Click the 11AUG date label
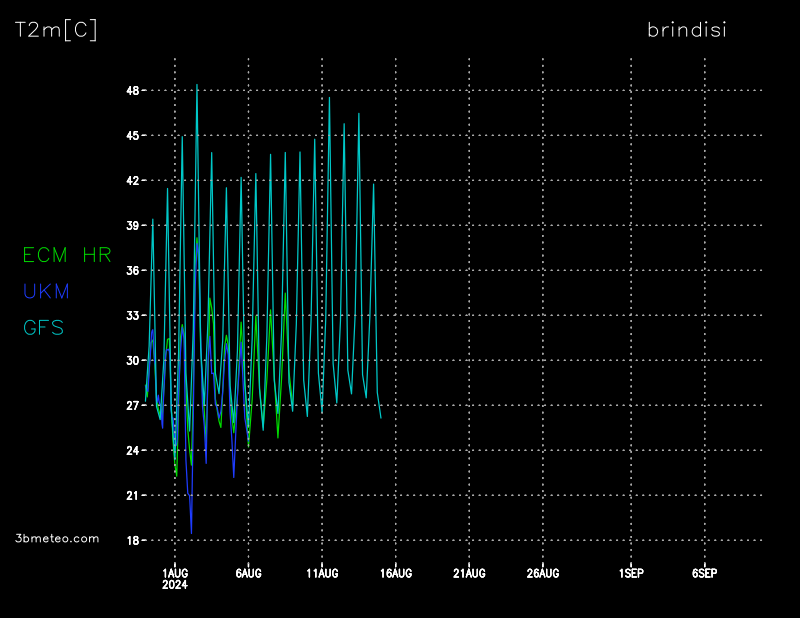 322,573
